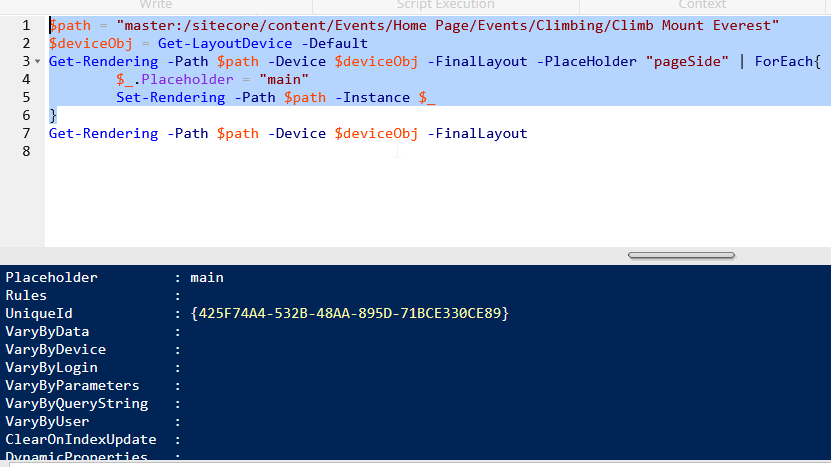This screenshot has height=467, width=831.
Task: Place cursor after closing brace on line 6
Action: click(57, 116)
